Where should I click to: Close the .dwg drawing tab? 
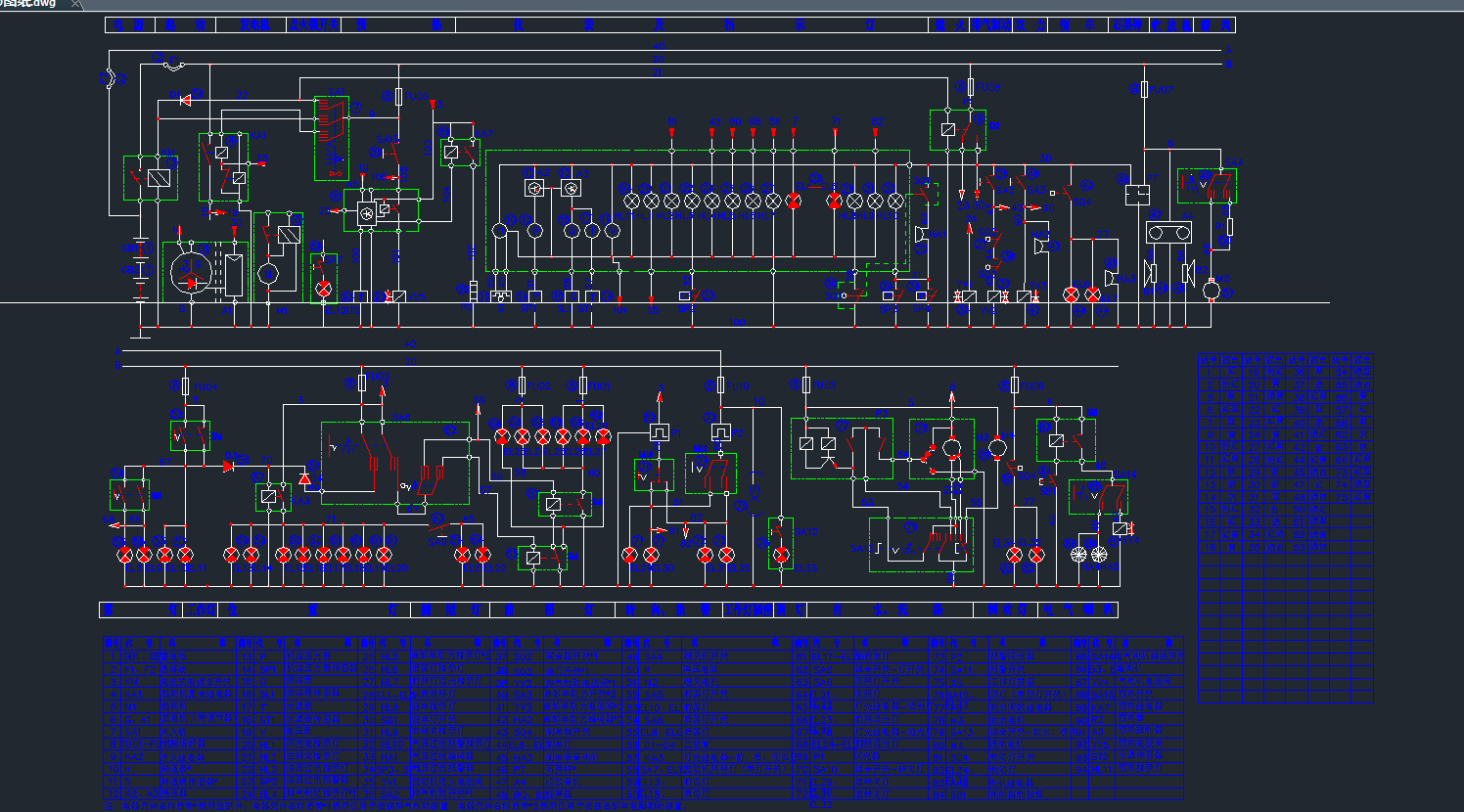(76, 5)
